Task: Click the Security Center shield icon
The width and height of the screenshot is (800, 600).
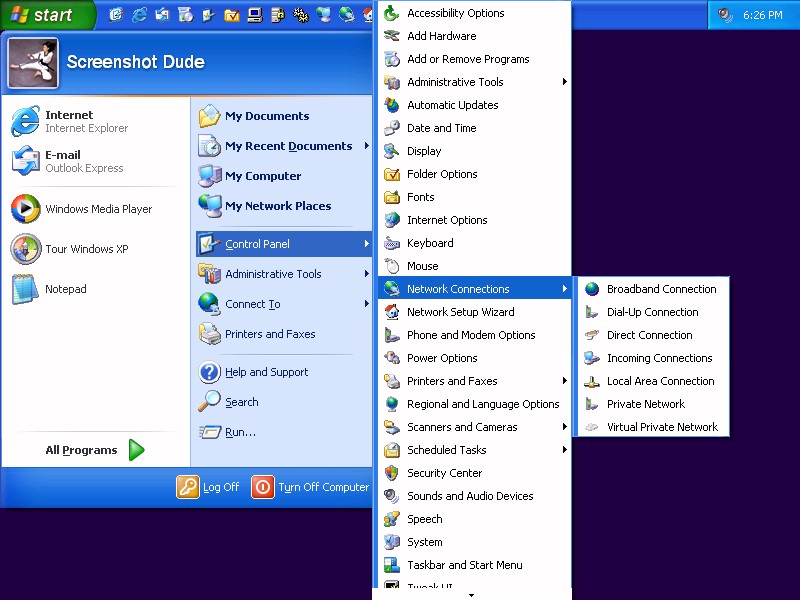Action: coord(392,473)
